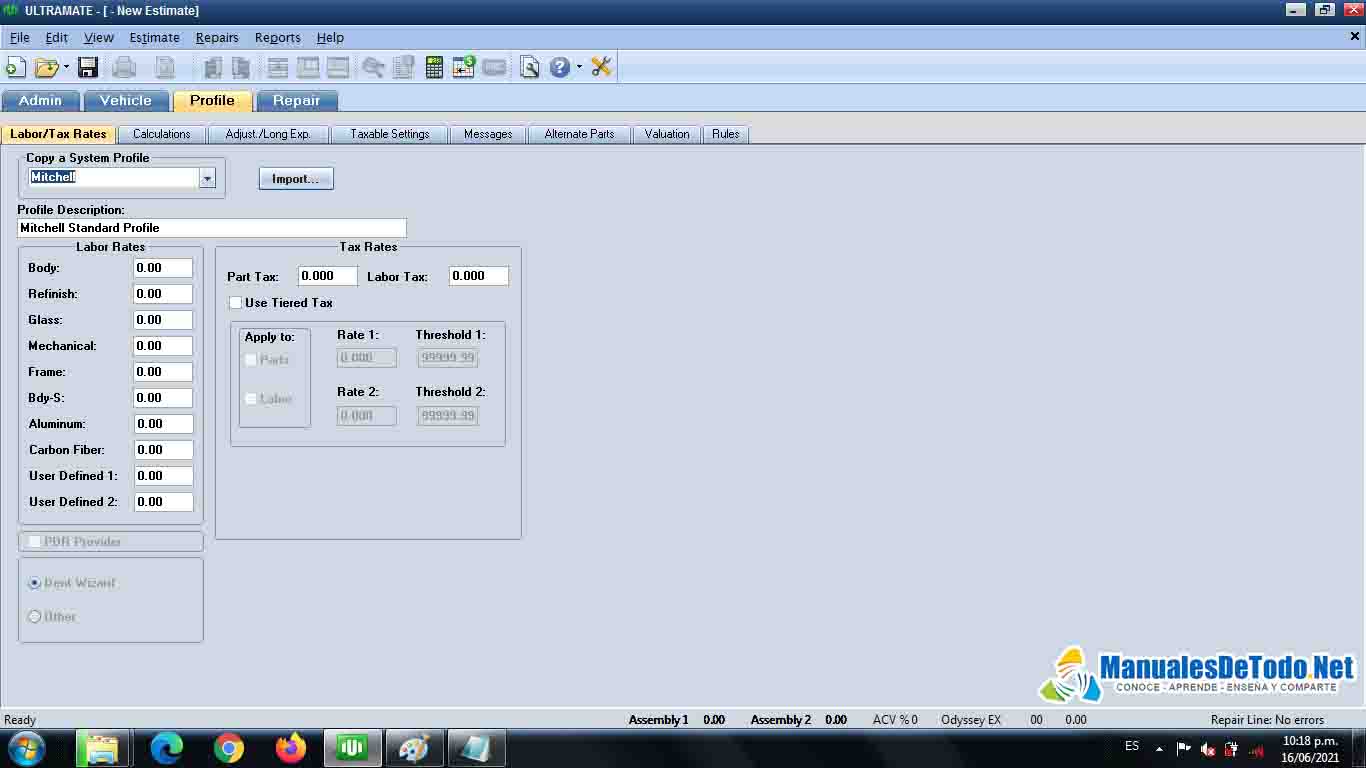The height and width of the screenshot is (768, 1366).
Task: Open the Reports menu
Action: point(278,37)
